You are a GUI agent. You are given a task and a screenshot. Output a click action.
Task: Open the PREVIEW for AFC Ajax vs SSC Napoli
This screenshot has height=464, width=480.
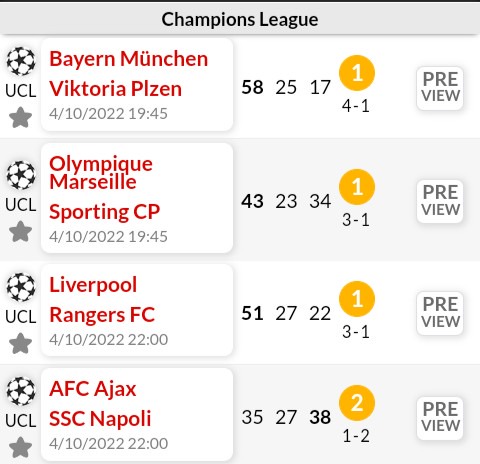(440, 418)
